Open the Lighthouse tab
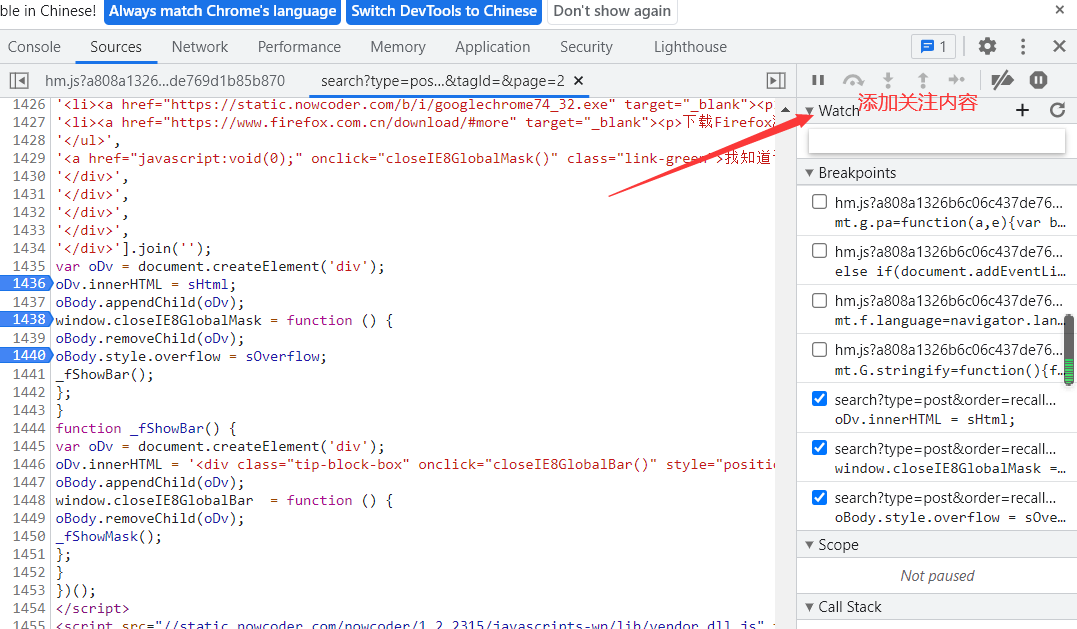The image size is (1077, 629). (690, 47)
